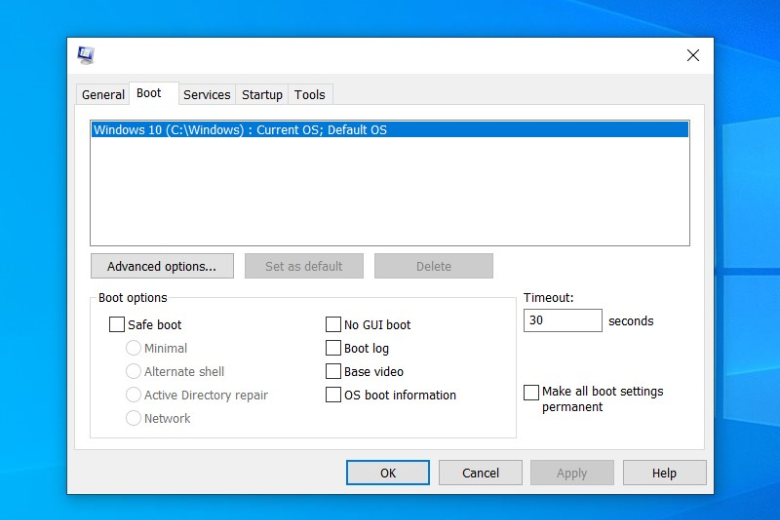Image resolution: width=780 pixels, height=520 pixels.
Task: Select Active Directory repair radio option
Action: pos(133,395)
